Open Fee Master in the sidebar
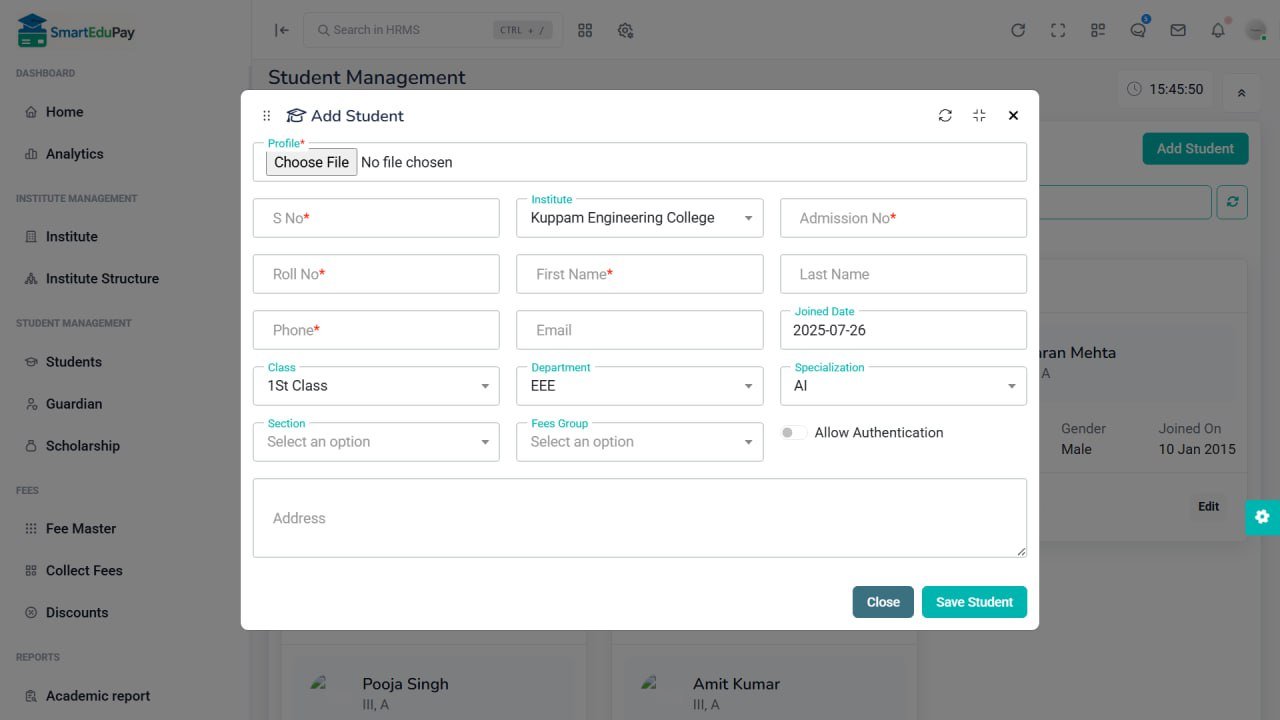 click(81, 528)
